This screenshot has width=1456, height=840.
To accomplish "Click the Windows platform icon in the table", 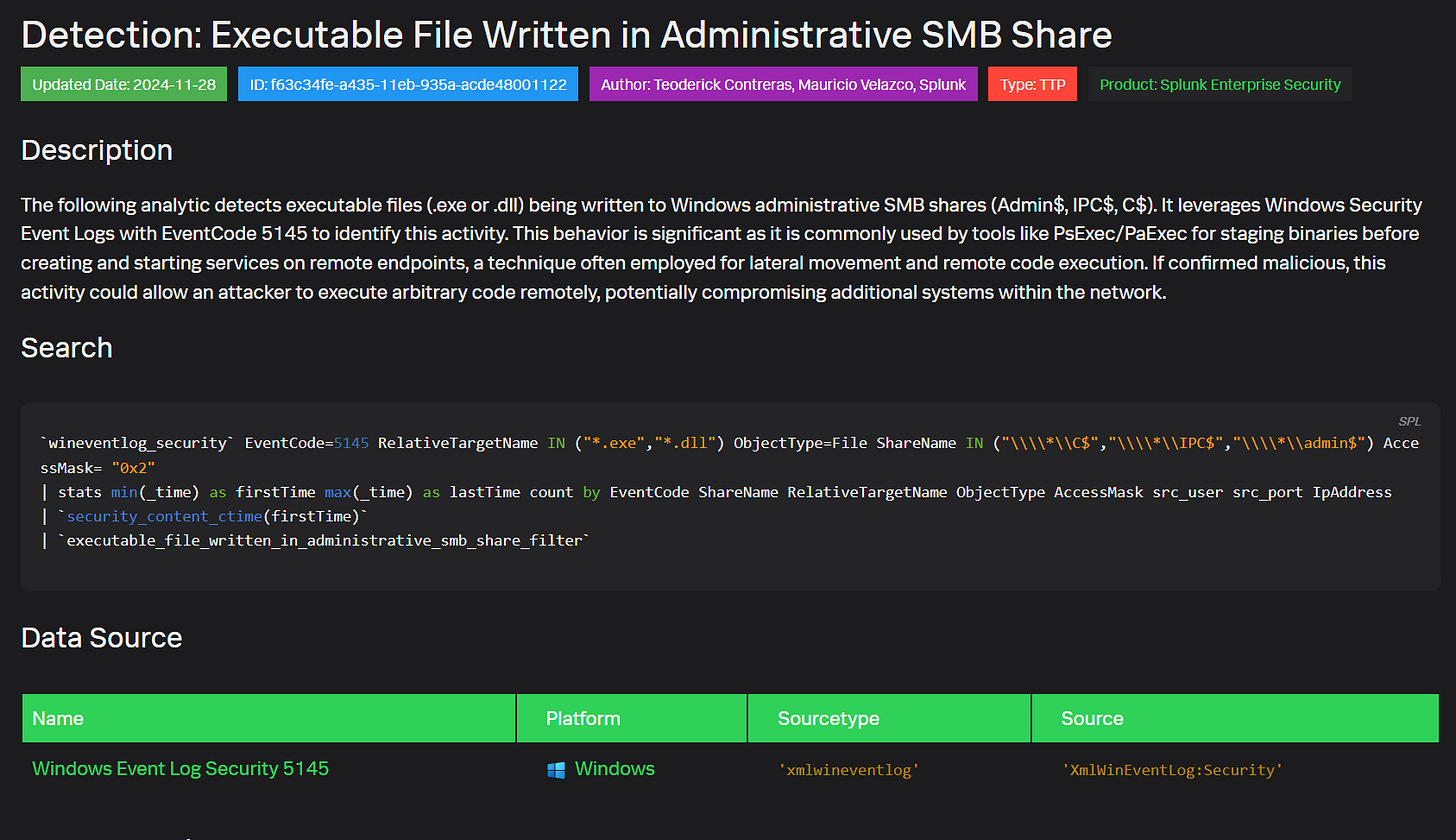I will pos(556,769).
